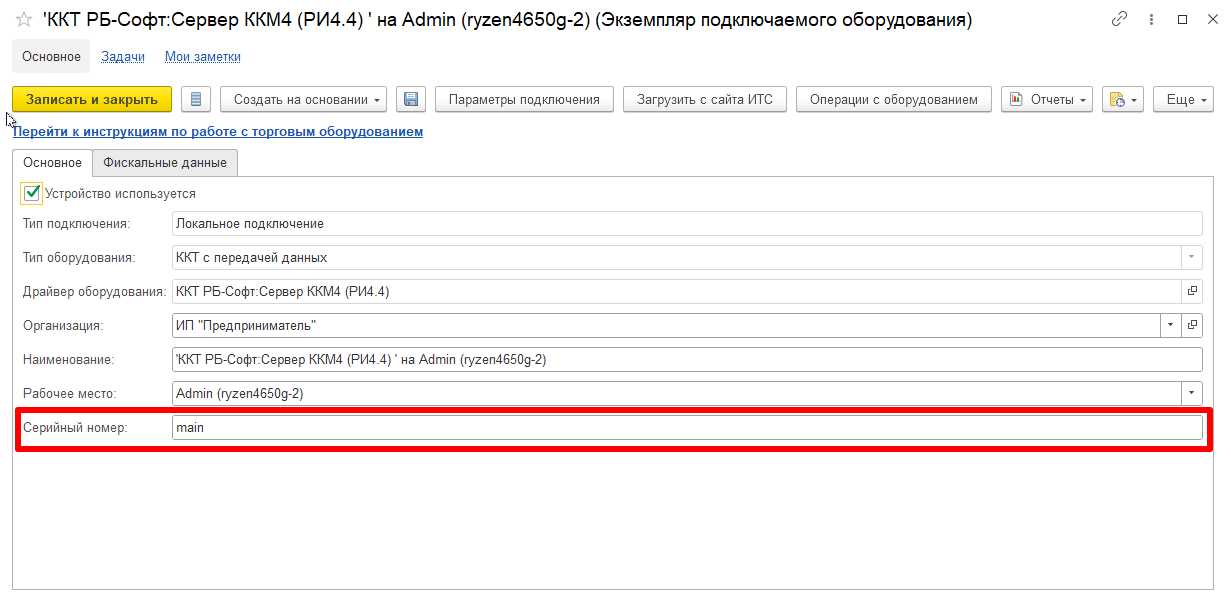This screenshot has height=597, width=1231.
Task: Open Тип оборудования dropdown arrow
Action: click(x=1192, y=257)
